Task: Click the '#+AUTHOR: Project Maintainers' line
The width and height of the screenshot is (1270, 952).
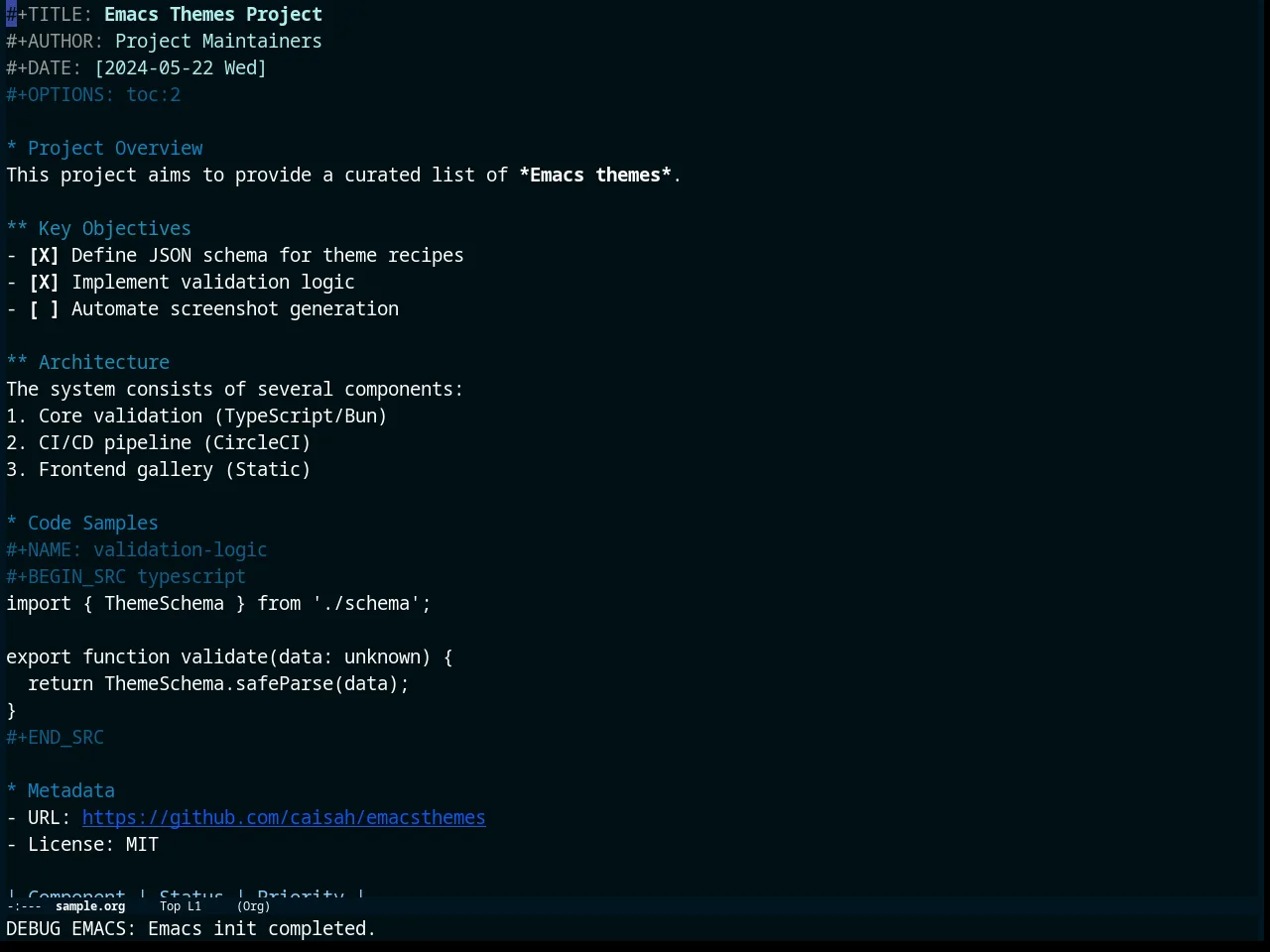Action: (x=164, y=41)
